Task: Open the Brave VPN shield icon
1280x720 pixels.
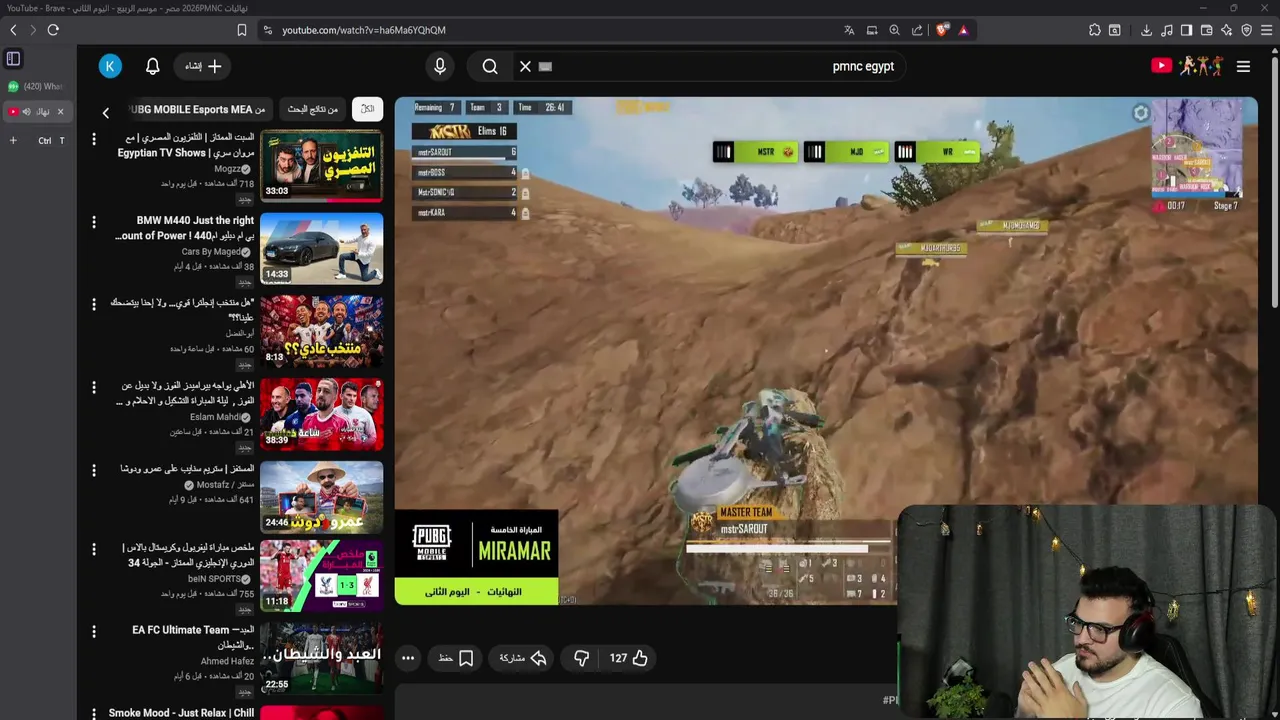Action: [1246, 30]
